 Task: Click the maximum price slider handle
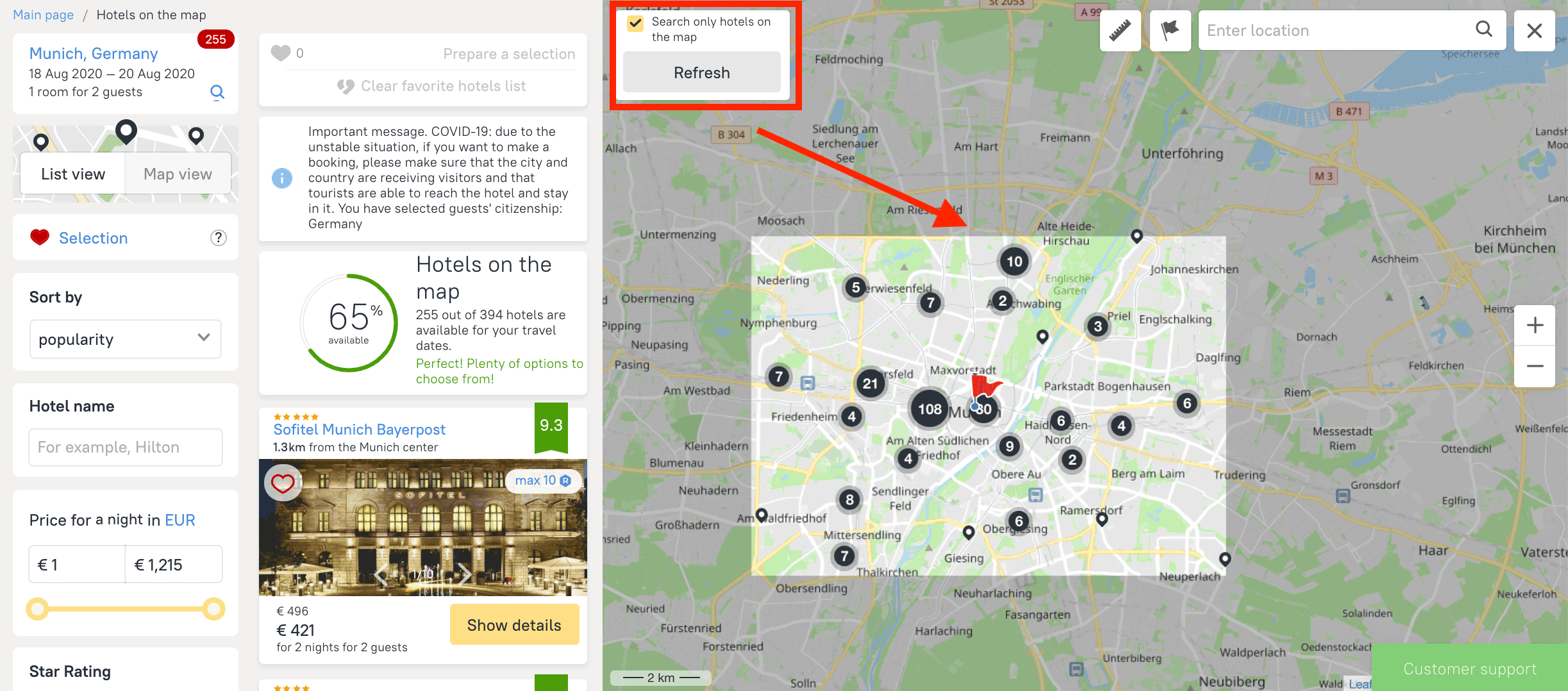(213, 608)
